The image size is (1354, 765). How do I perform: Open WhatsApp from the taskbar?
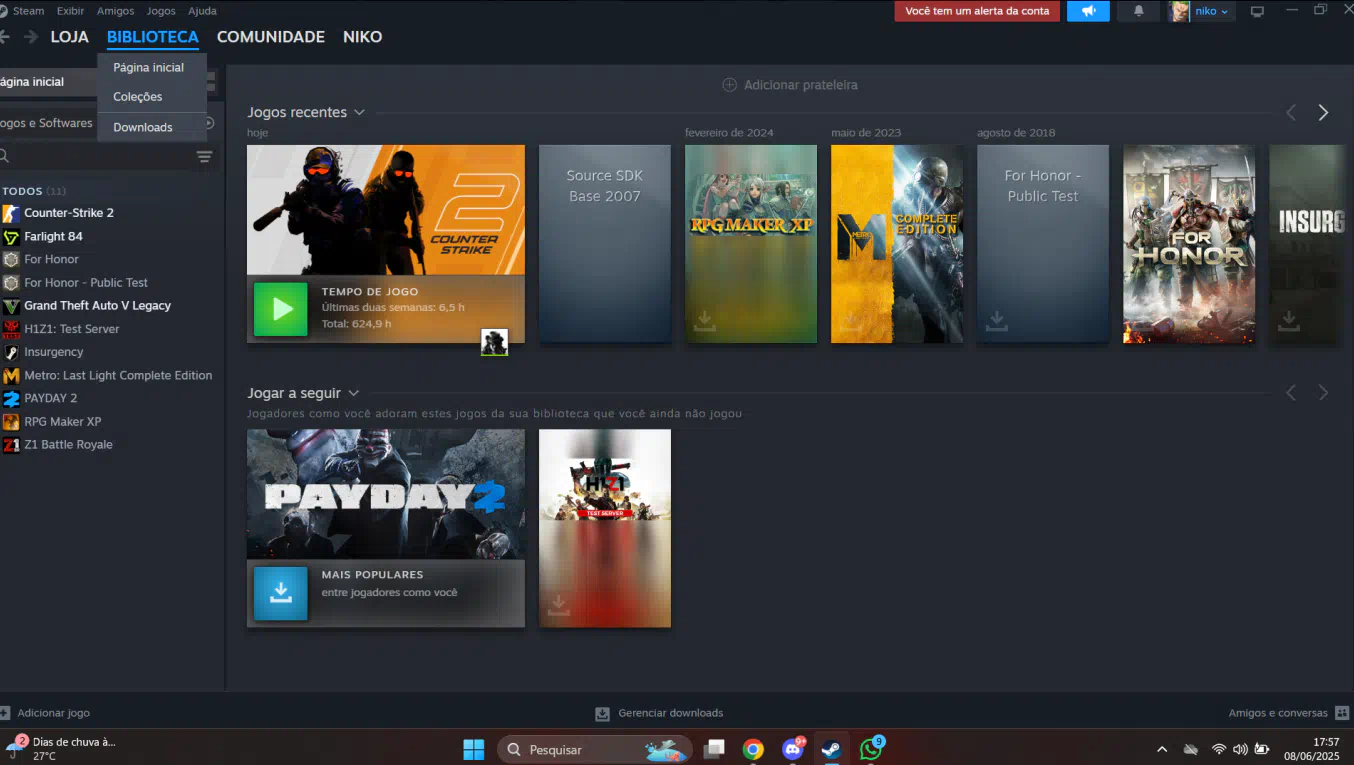[871, 749]
